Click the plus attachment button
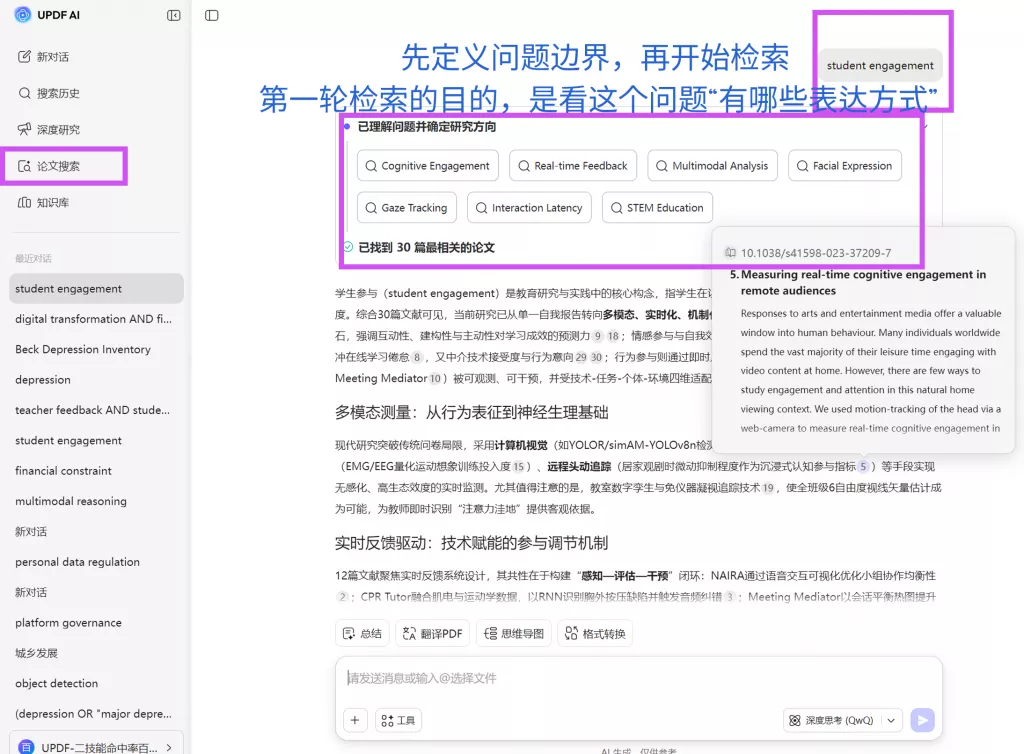The width and height of the screenshot is (1024, 754). click(355, 720)
